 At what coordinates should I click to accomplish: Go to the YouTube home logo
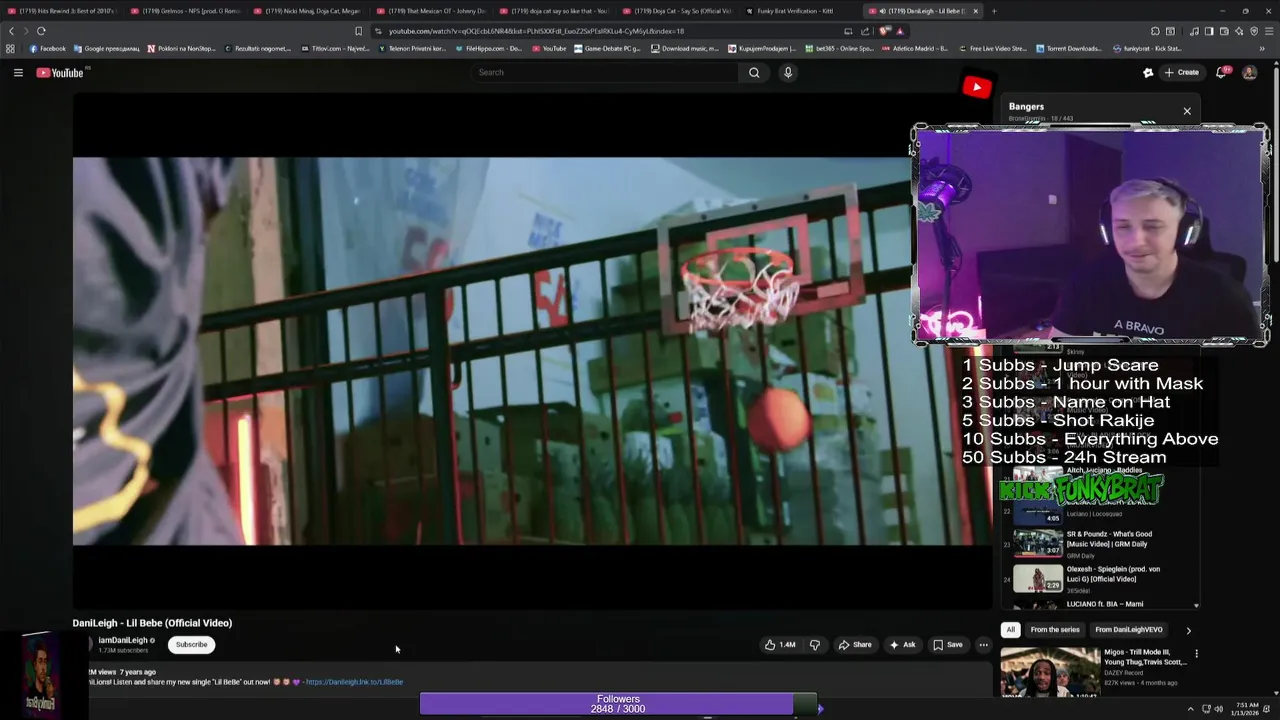60,72
